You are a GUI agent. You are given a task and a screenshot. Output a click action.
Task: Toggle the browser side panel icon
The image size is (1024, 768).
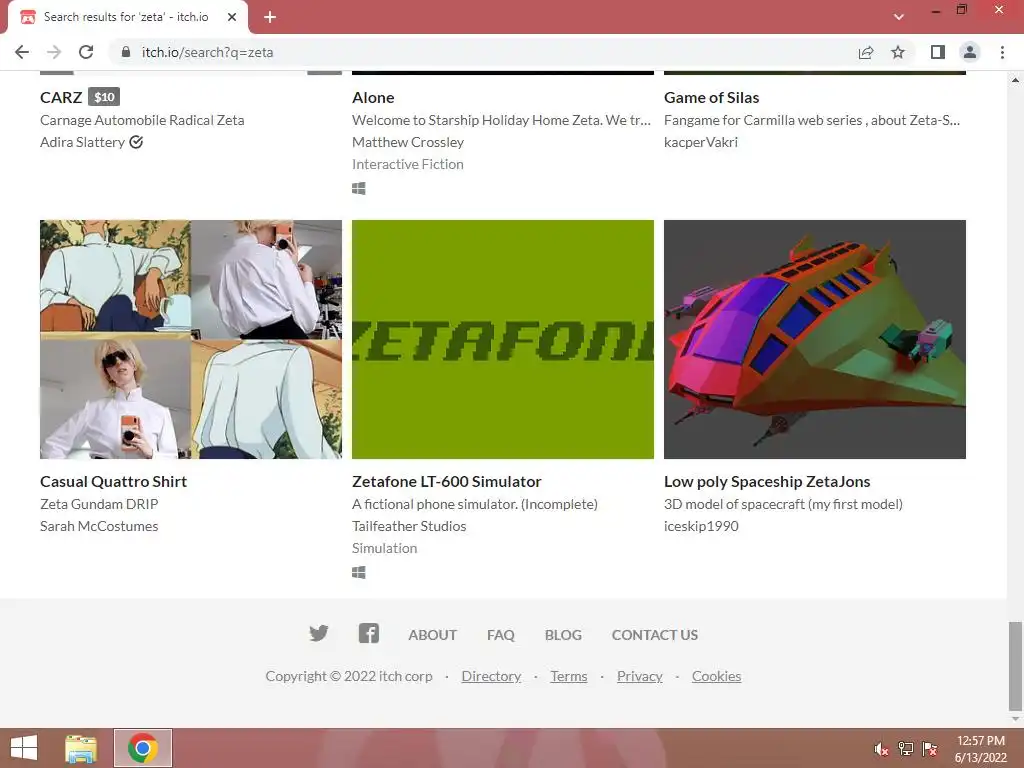938,52
